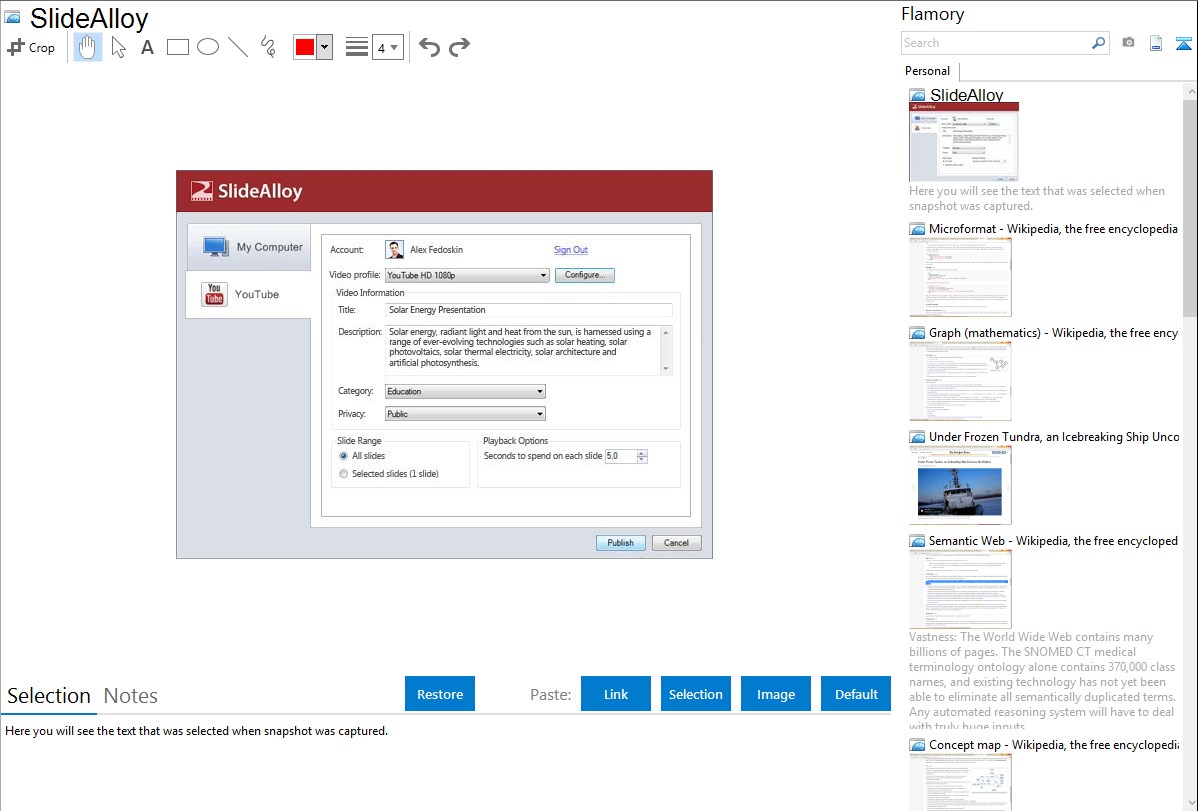
Task: Click the seconds per slide stepper
Action: 642,456
